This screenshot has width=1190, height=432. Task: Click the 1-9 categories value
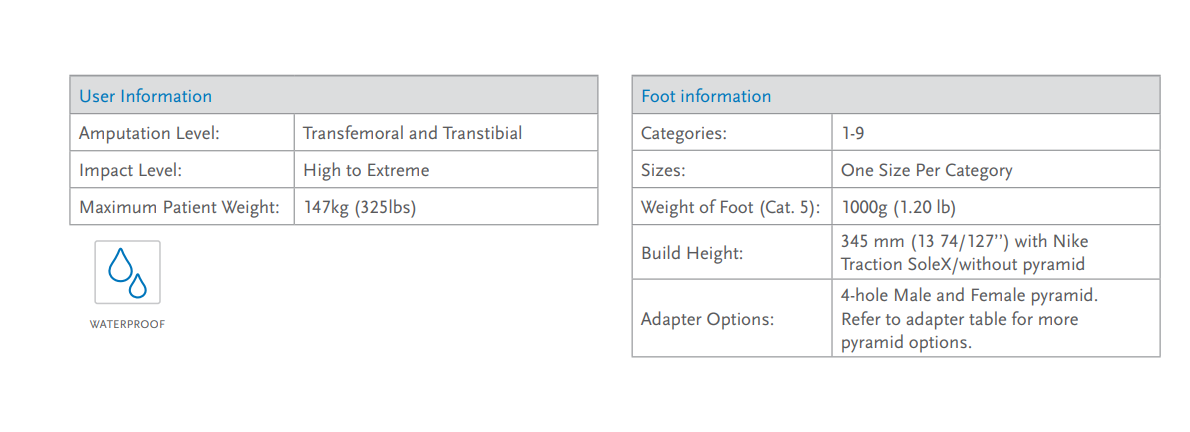[x=853, y=133]
